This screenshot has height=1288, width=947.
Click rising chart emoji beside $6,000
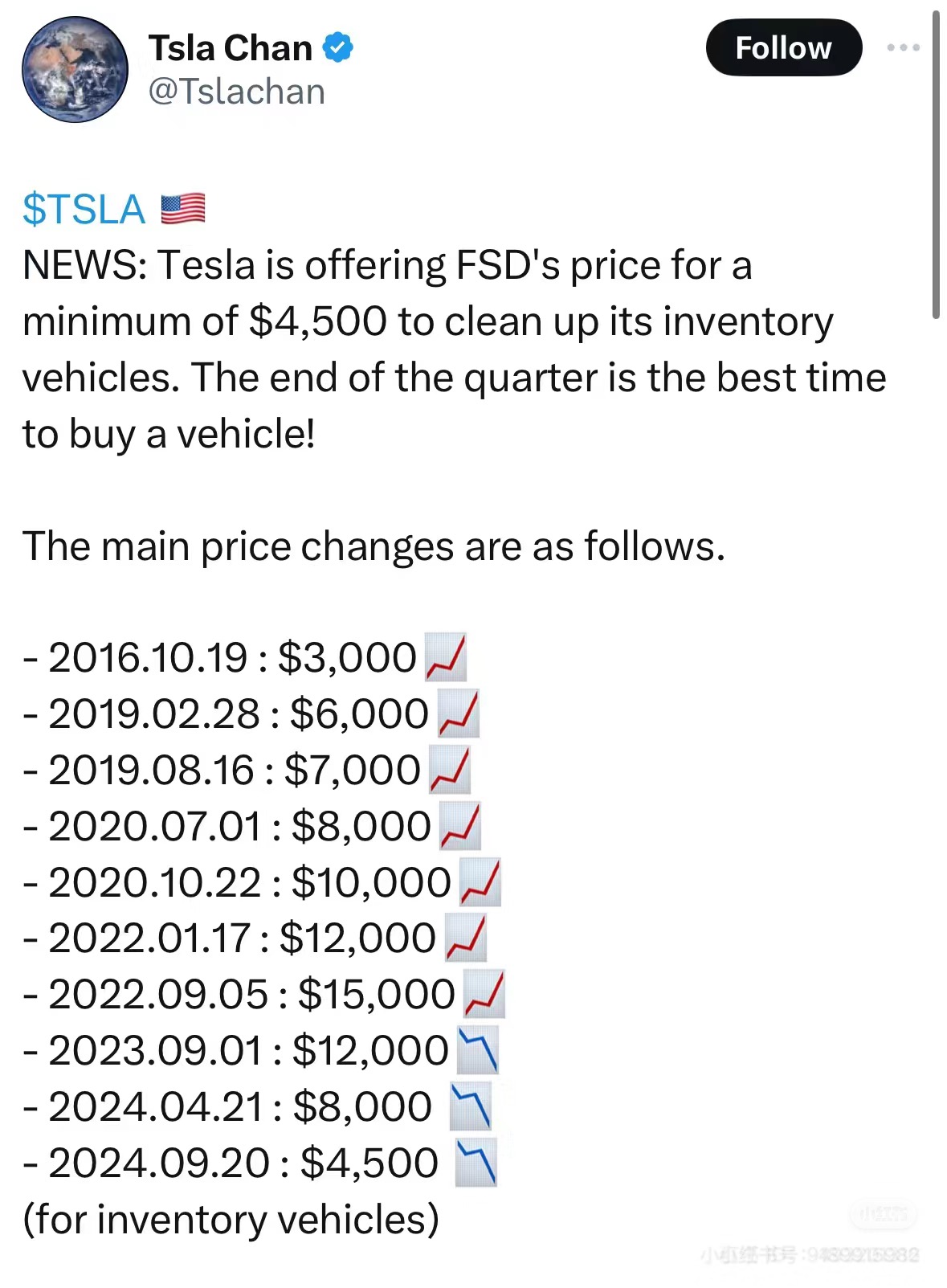(x=459, y=714)
